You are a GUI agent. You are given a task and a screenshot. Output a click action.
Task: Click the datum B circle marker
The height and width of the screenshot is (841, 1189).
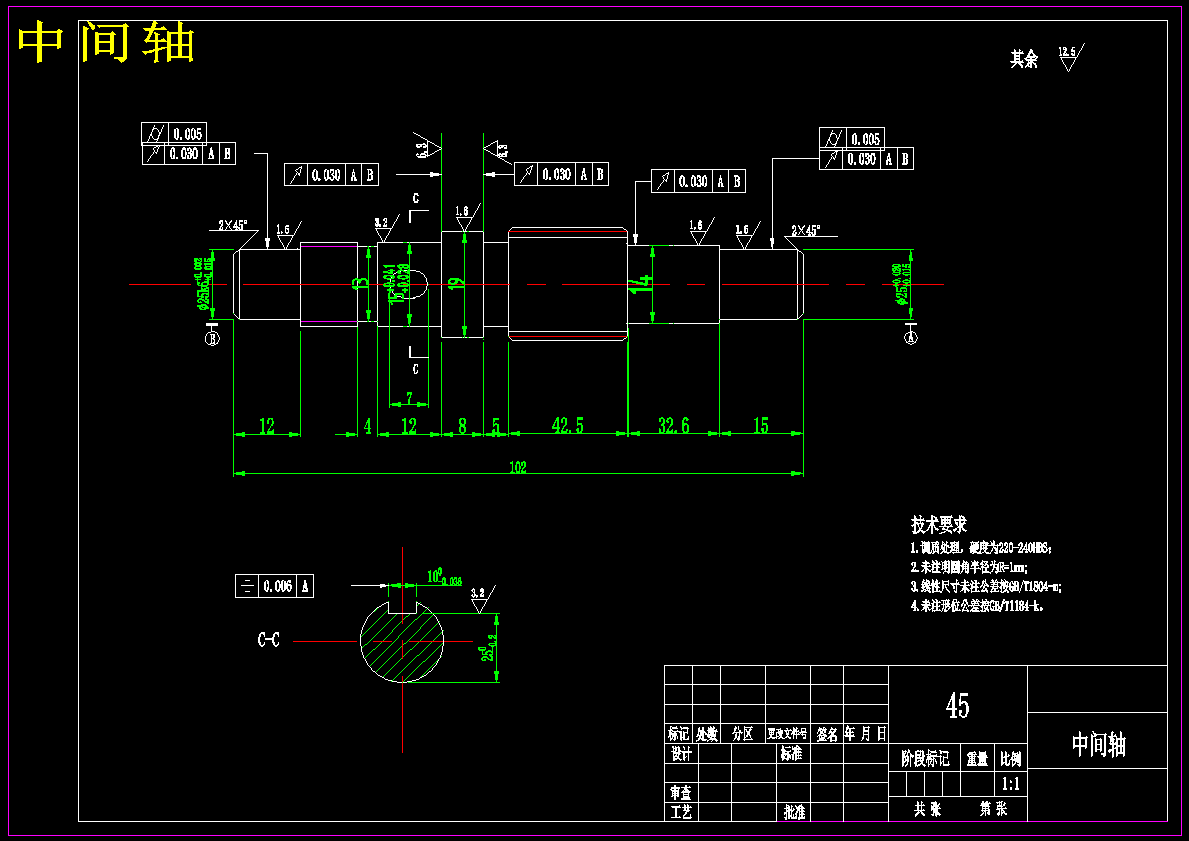tap(212, 338)
